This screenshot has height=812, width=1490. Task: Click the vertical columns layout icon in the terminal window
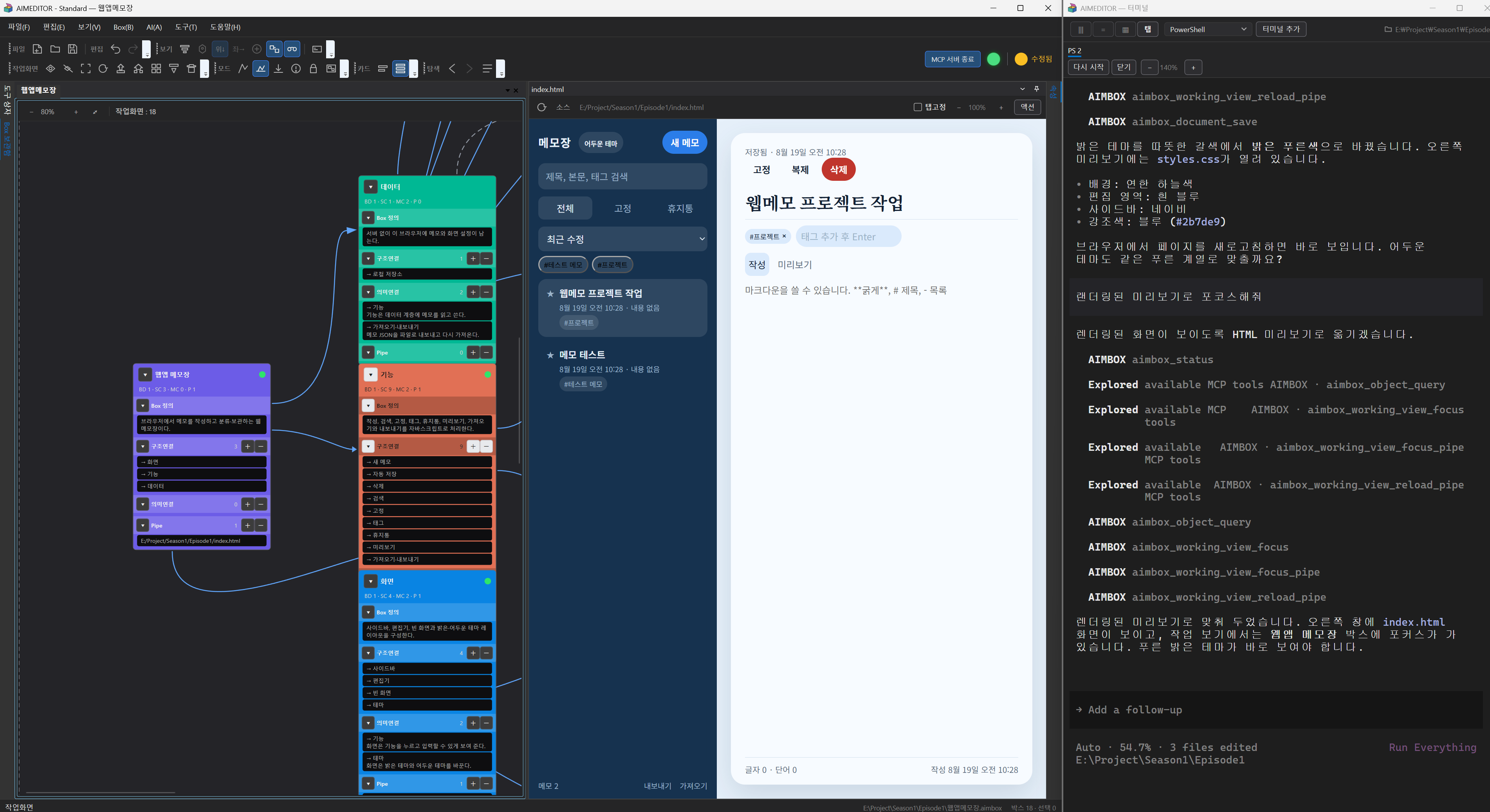coord(1081,29)
